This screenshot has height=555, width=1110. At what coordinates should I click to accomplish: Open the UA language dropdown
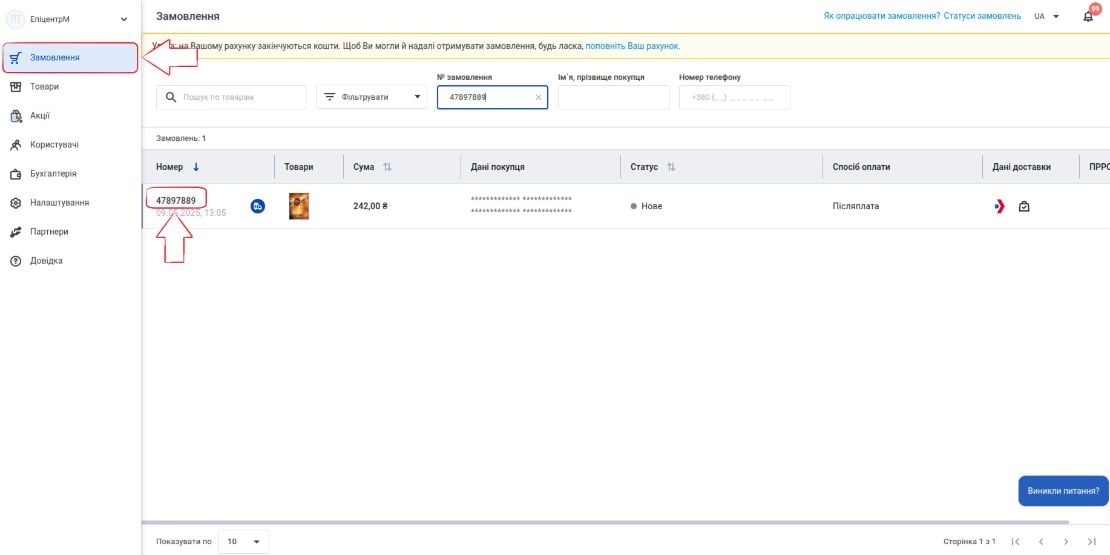click(1046, 16)
